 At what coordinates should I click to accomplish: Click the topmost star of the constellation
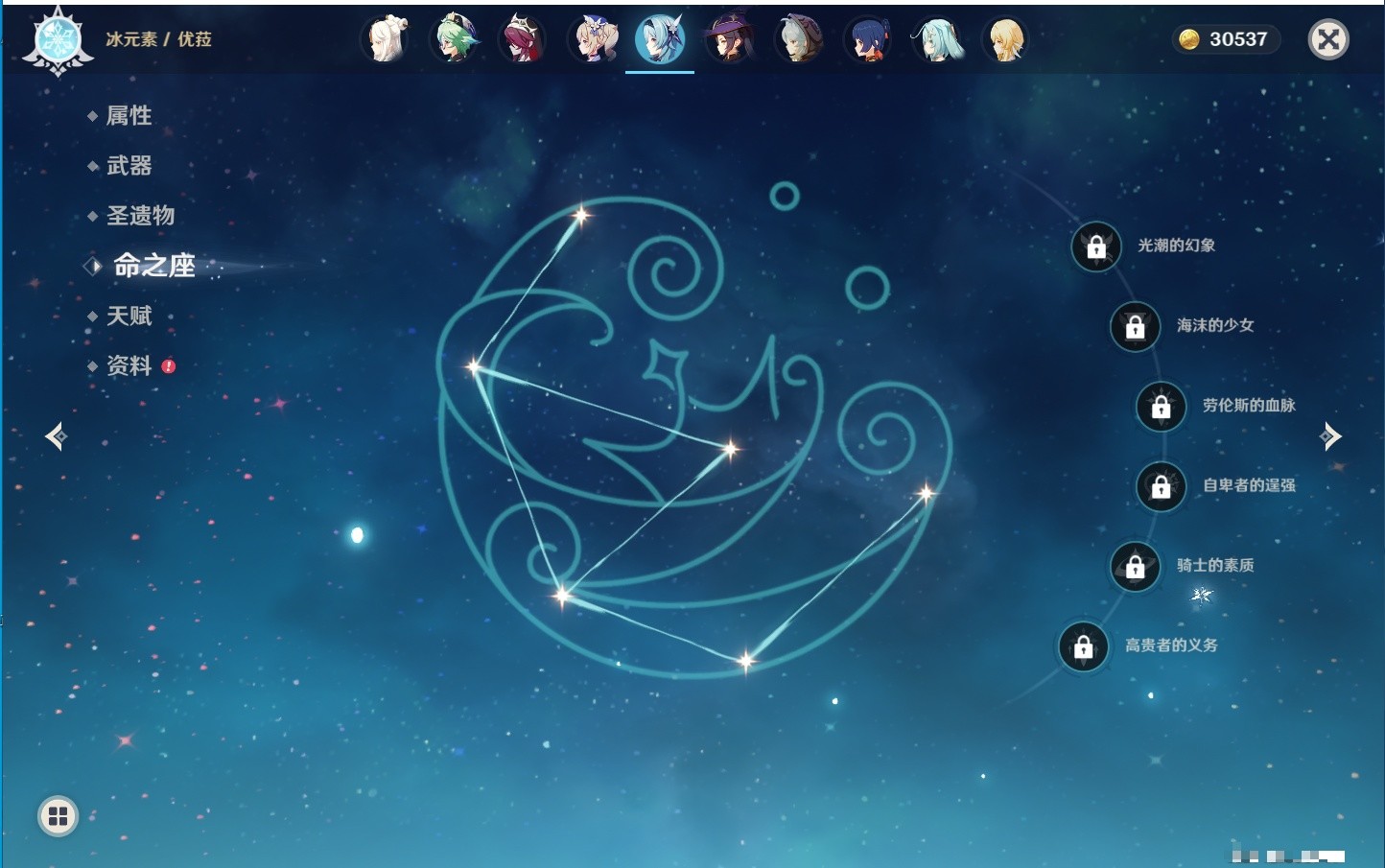(x=580, y=215)
